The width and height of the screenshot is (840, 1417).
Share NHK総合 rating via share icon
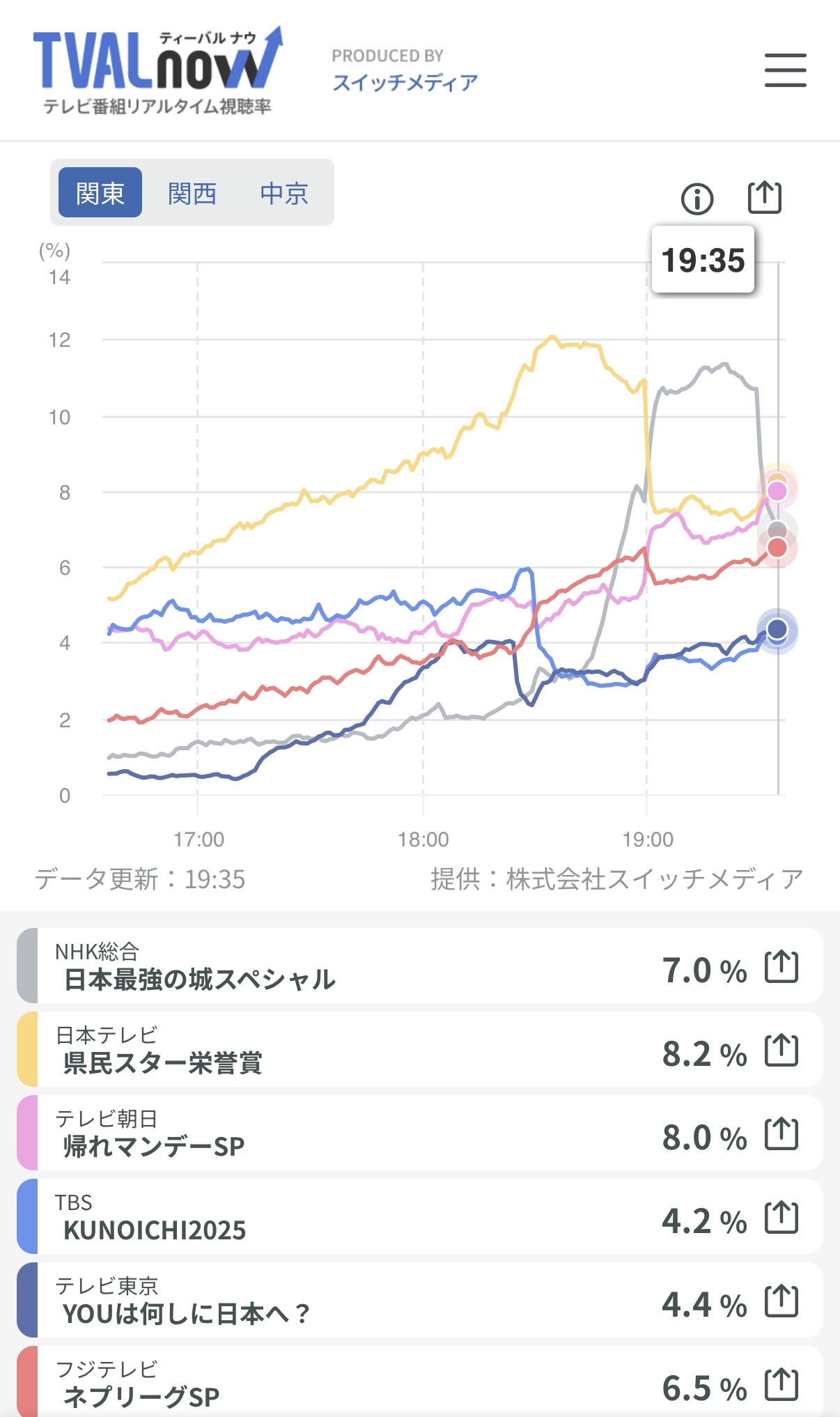[781, 967]
